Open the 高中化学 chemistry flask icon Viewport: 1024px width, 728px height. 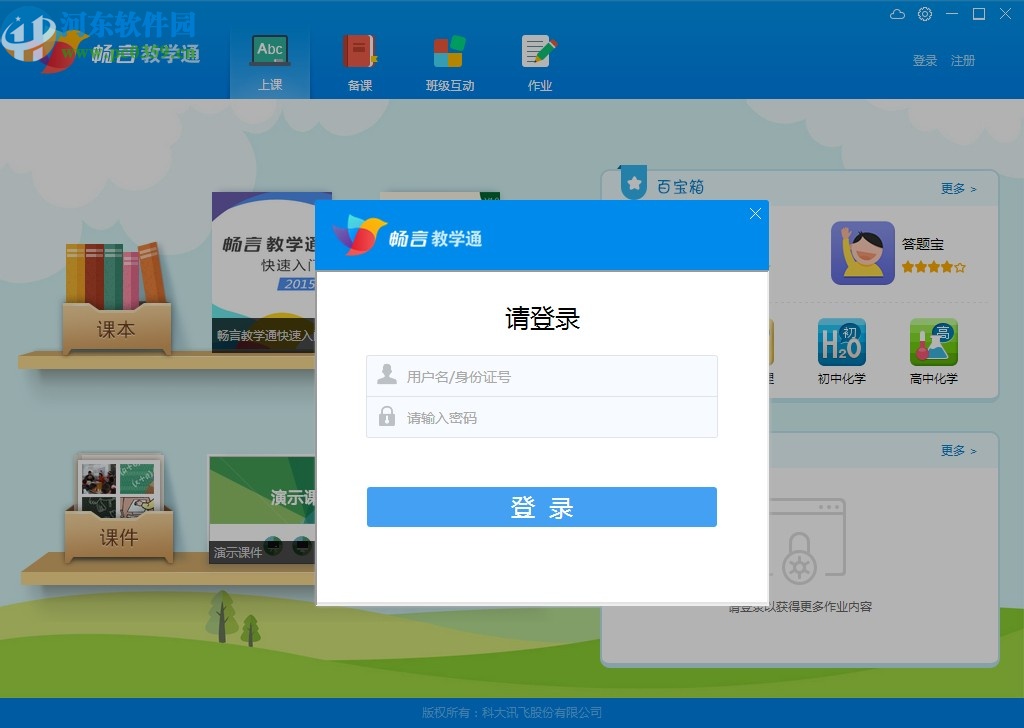(x=933, y=344)
